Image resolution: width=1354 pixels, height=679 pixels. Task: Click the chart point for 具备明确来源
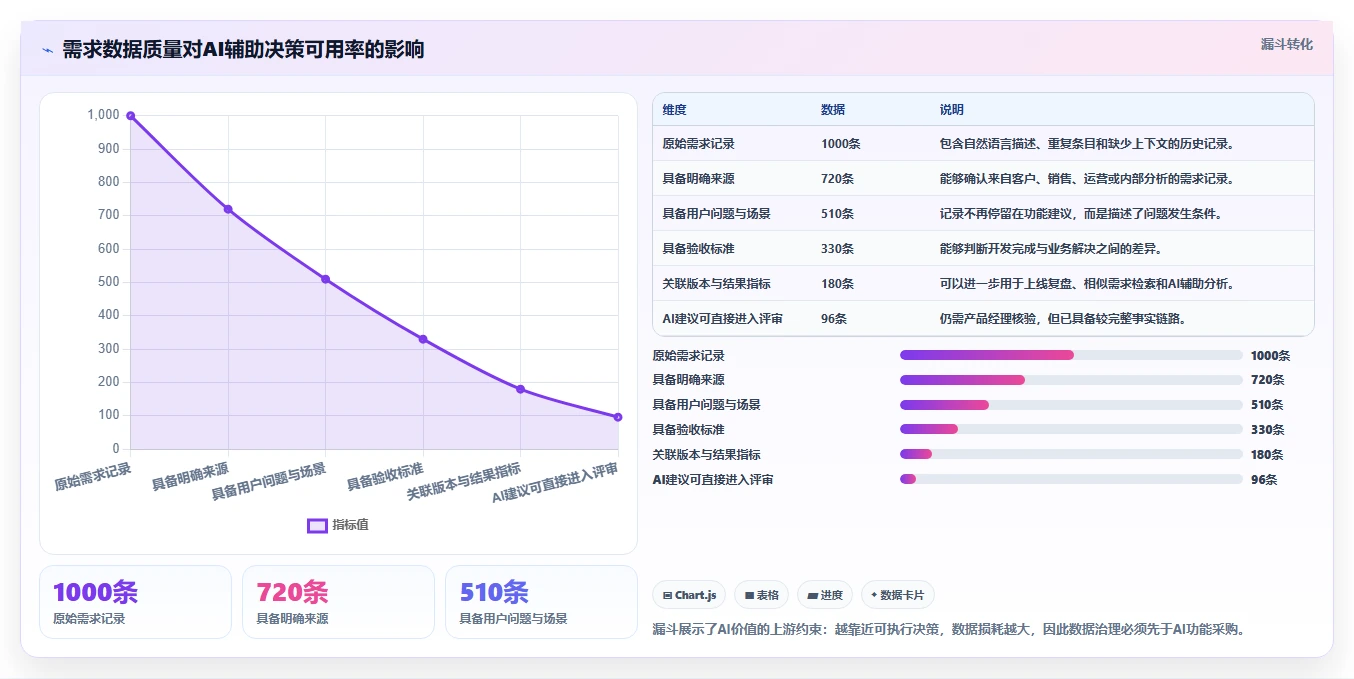(x=228, y=209)
